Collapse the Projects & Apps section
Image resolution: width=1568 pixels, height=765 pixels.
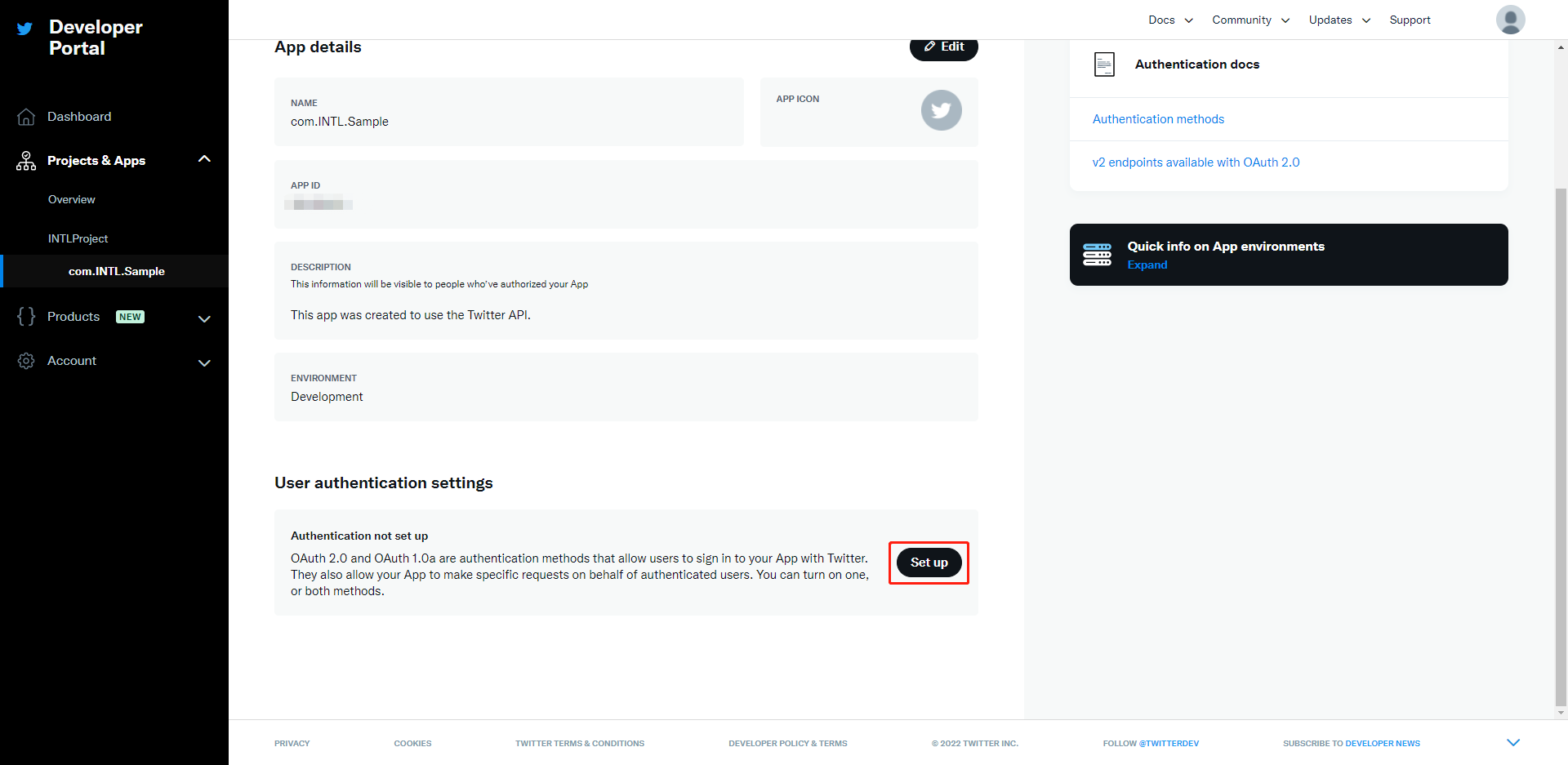[204, 158]
